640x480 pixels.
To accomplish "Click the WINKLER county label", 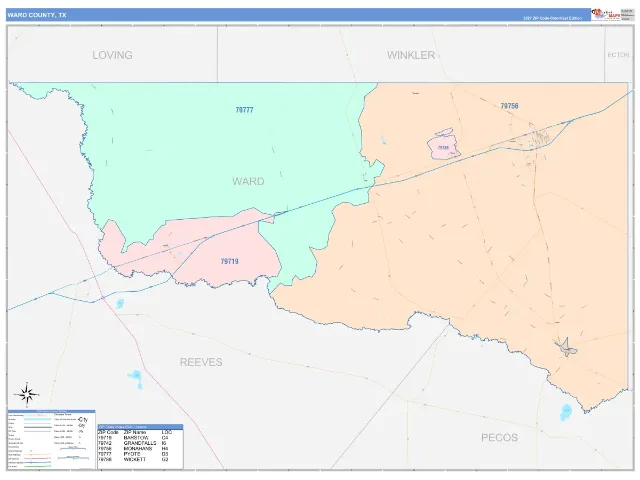I will pos(411,55).
